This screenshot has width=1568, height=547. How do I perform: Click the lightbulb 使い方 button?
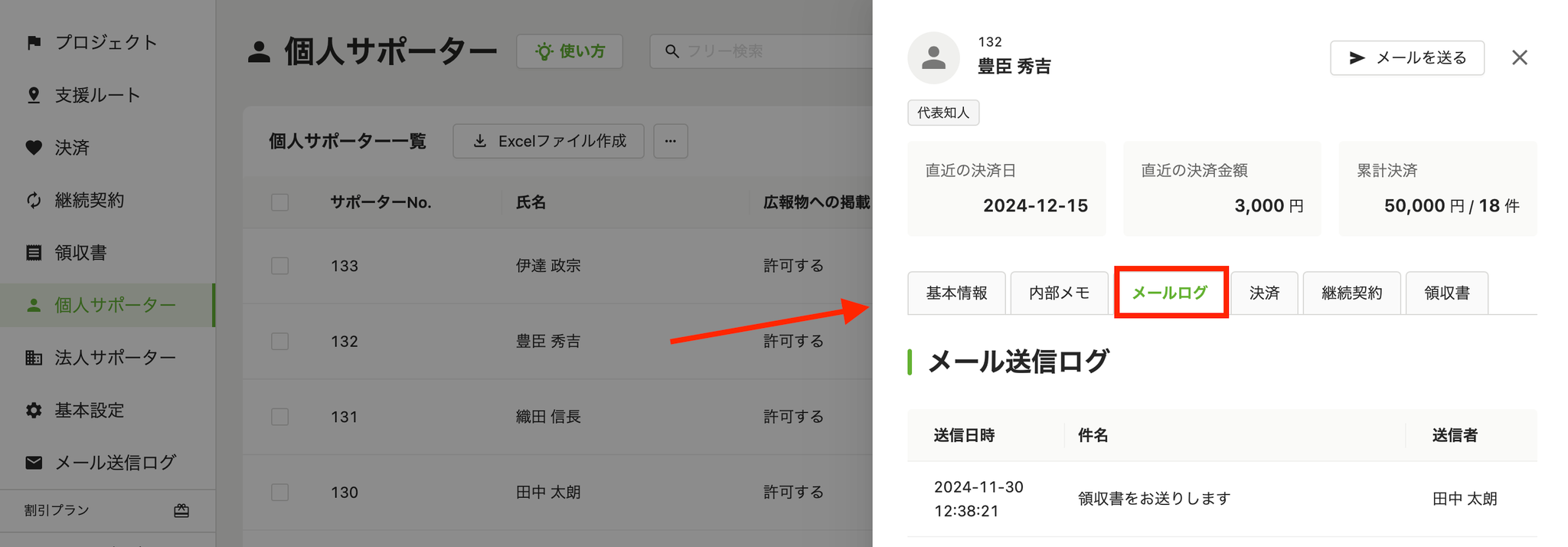[570, 51]
